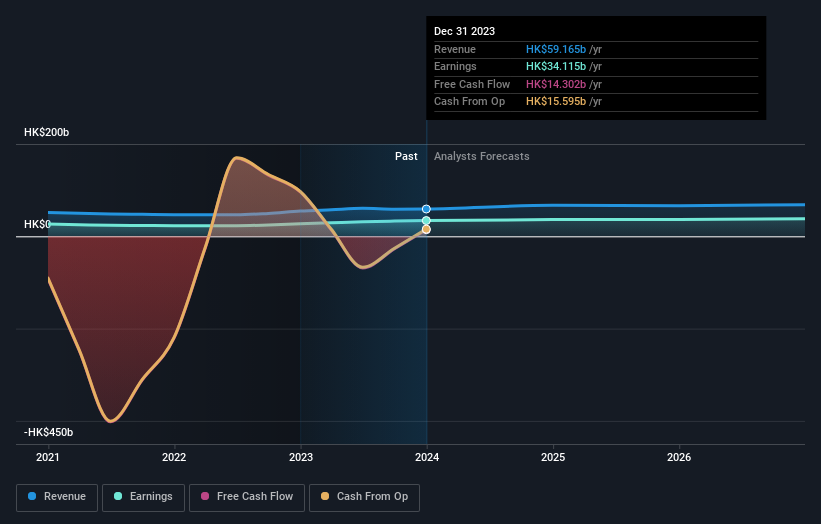The image size is (821, 524).
Task: Toggle the Free Cash Flow legend series
Action: coord(247,497)
